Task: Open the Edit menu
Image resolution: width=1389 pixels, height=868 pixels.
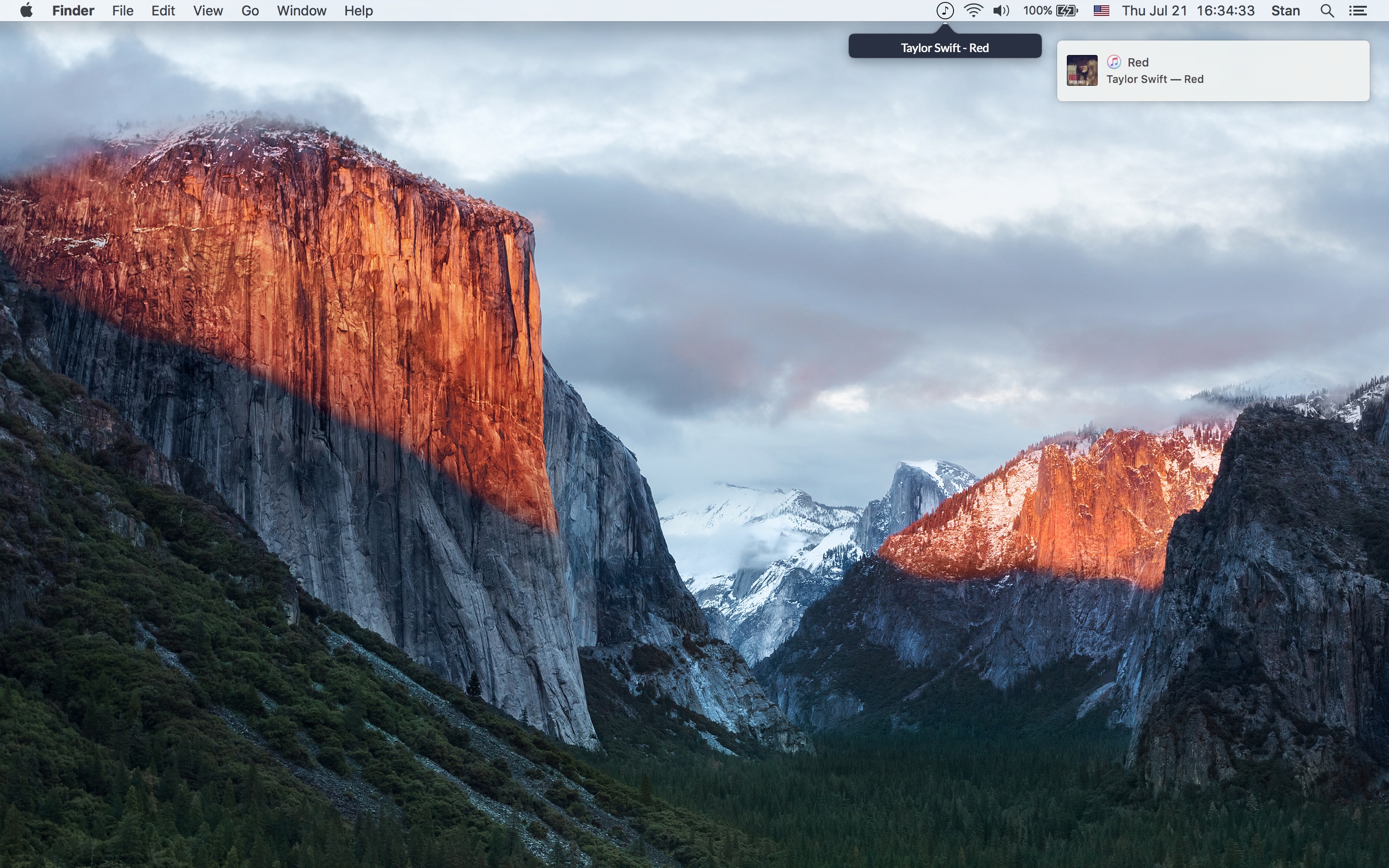Action: point(163,11)
